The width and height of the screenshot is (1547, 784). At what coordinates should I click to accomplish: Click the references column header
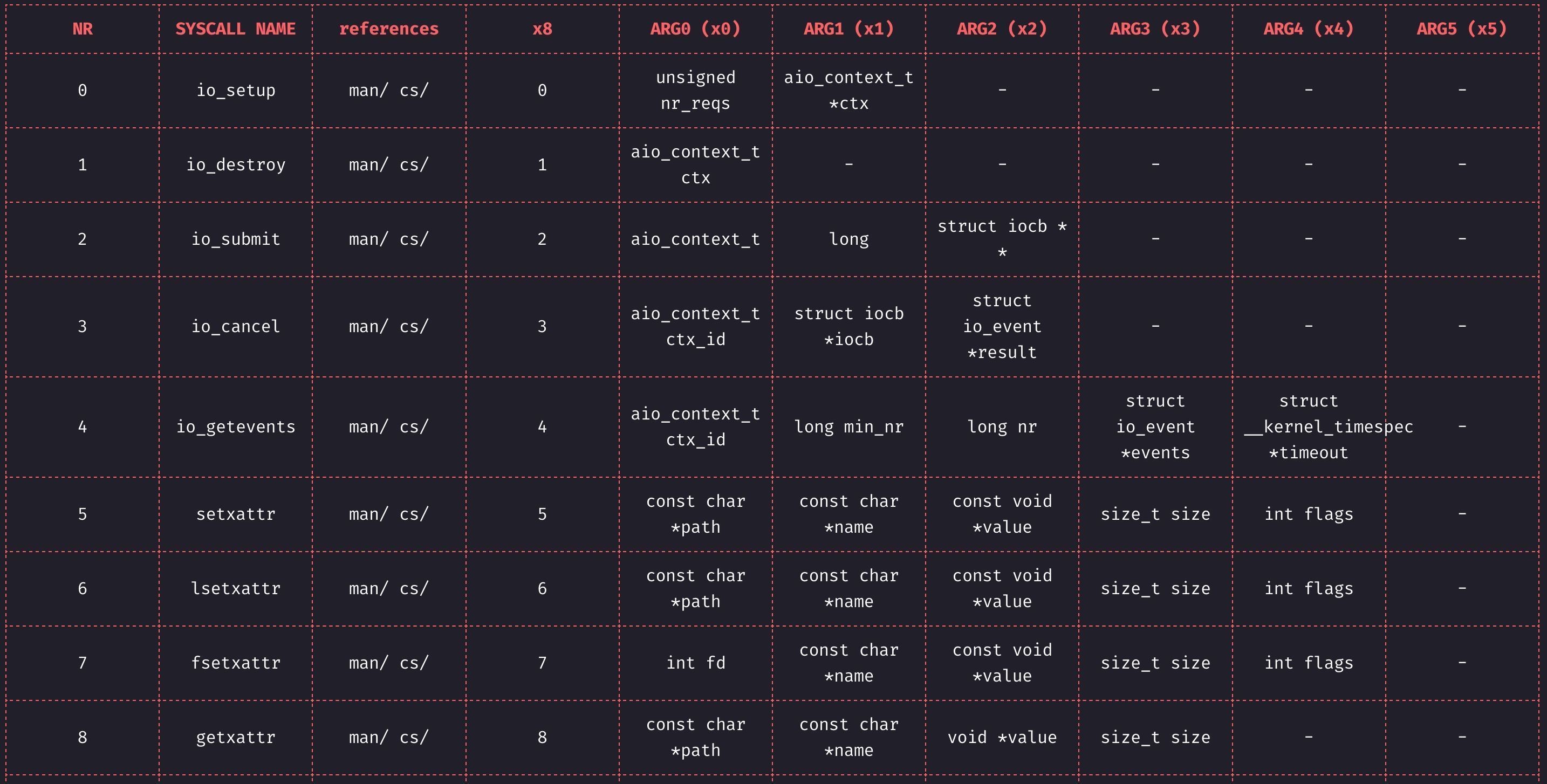pos(389,29)
